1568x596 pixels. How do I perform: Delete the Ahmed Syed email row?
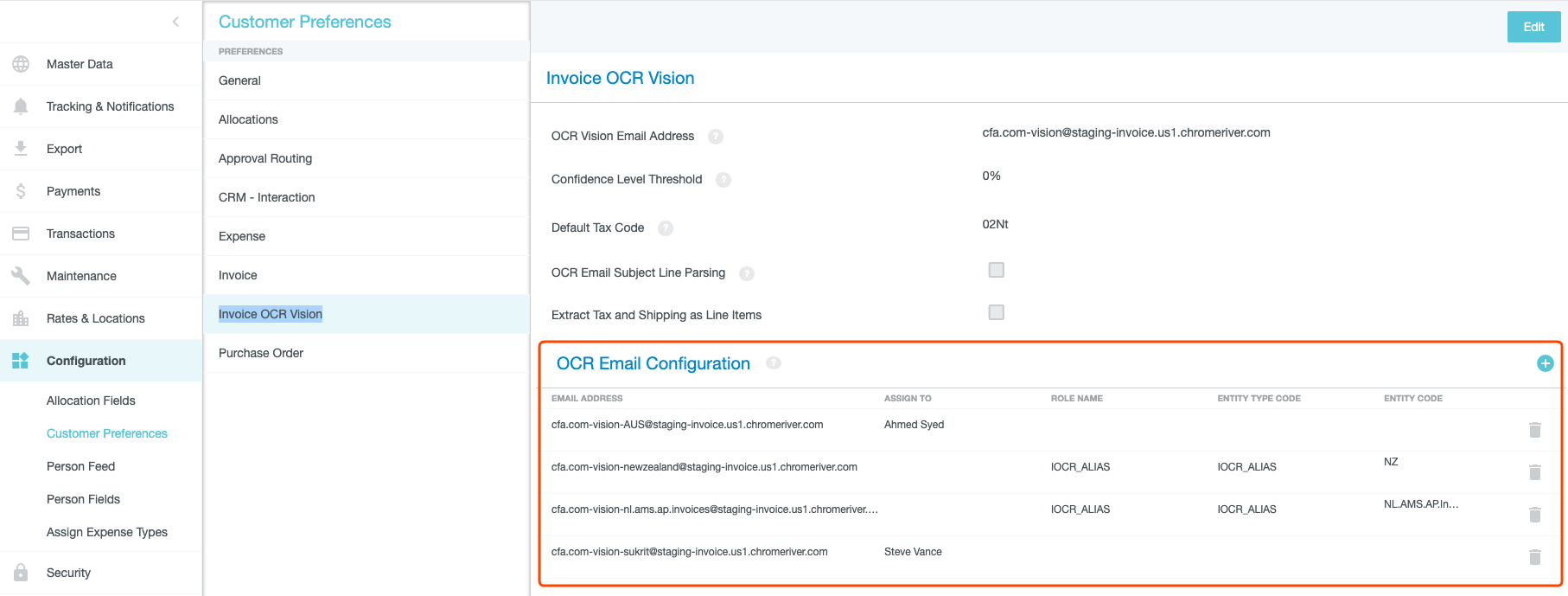1534,430
